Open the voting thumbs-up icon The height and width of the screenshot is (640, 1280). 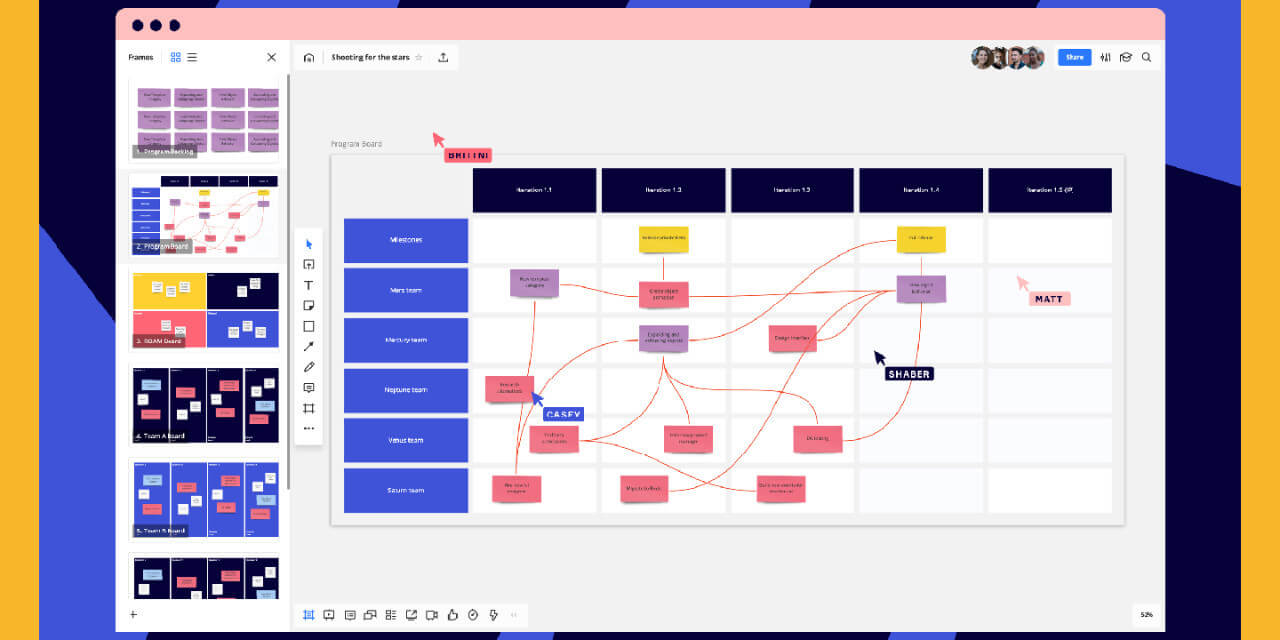pyautogui.click(x=452, y=615)
